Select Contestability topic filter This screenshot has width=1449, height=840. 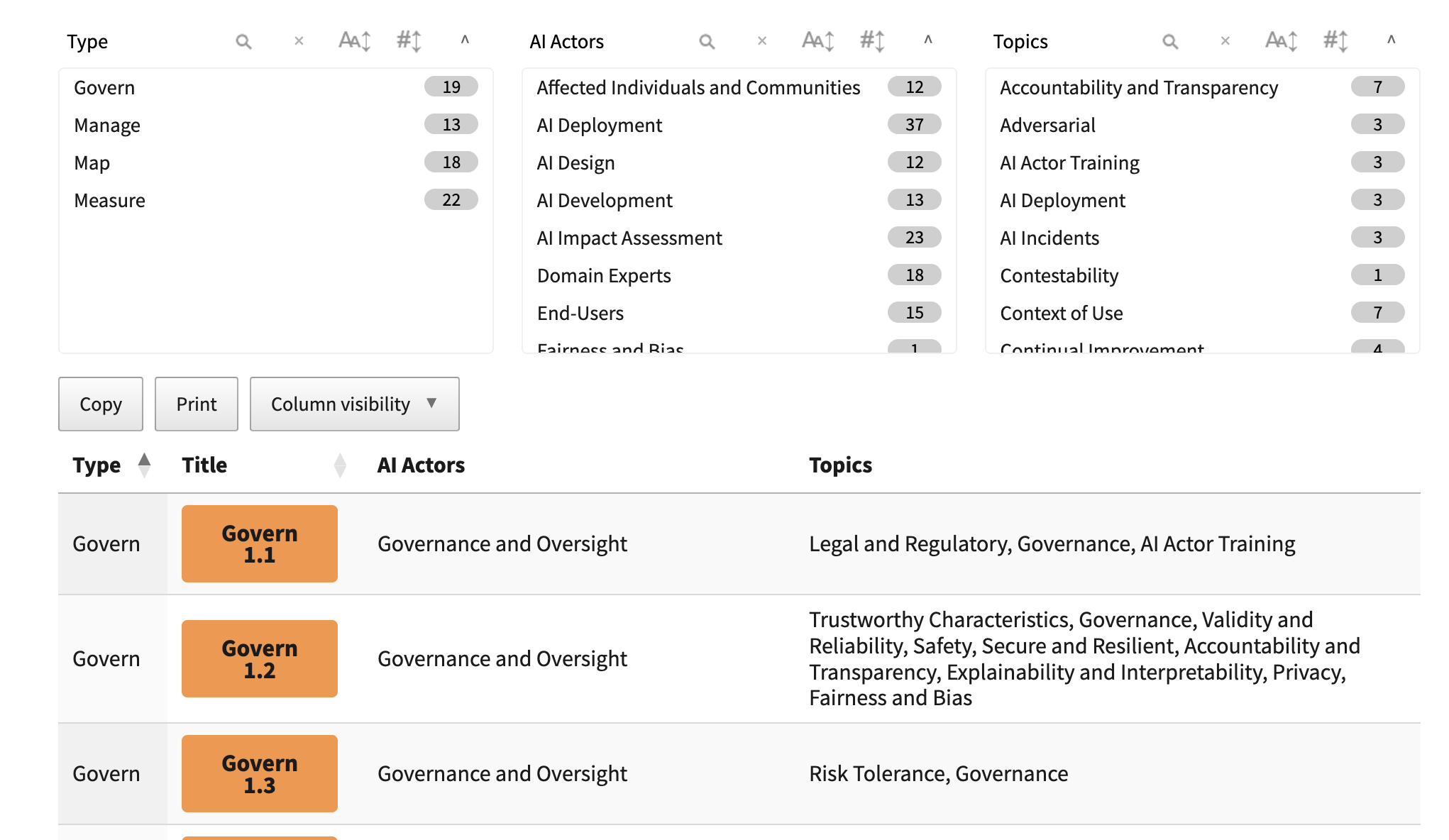coord(1202,275)
